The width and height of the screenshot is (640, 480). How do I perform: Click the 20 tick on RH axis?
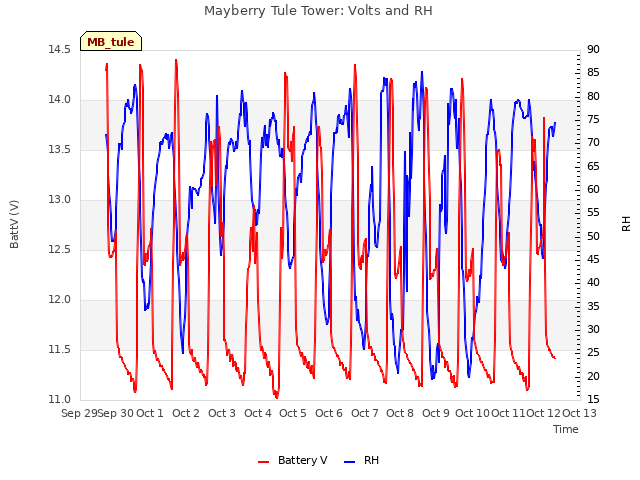(x=593, y=376)
